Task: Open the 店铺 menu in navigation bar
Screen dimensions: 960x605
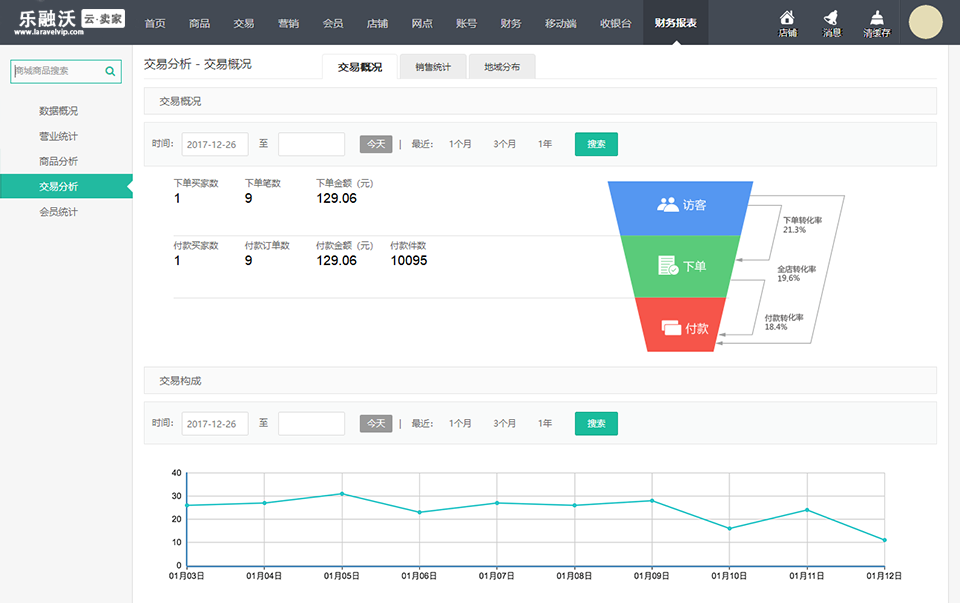Action: [377, 23]
